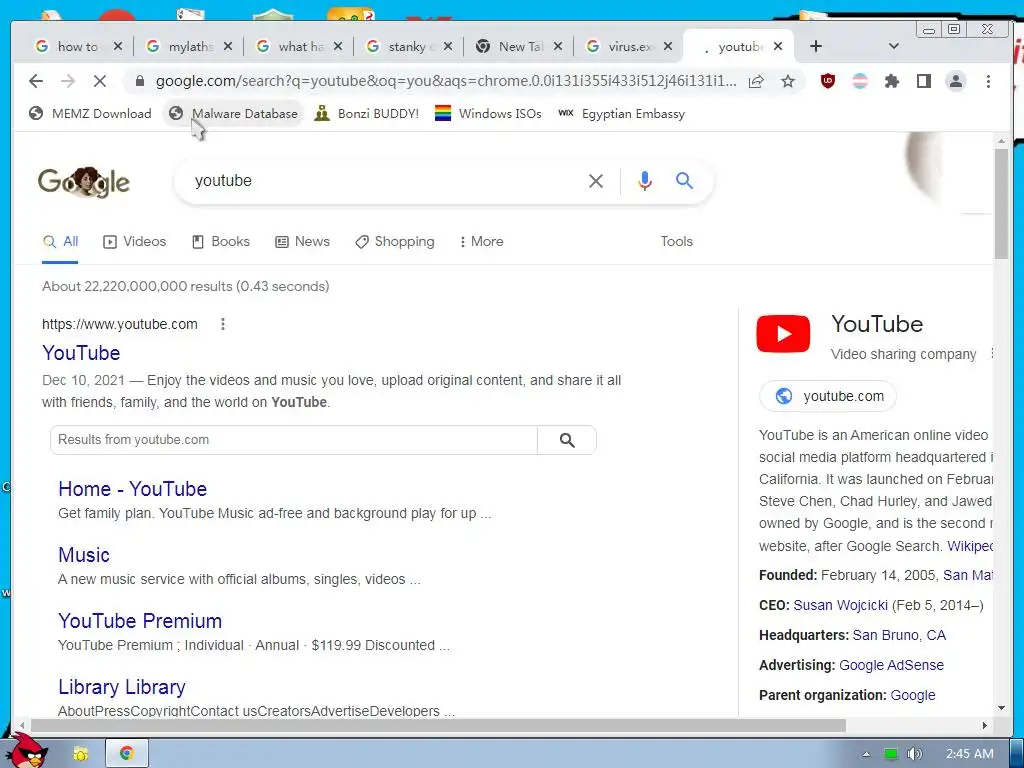Open San Bruno, CA headquarters link

click(899, 635)
